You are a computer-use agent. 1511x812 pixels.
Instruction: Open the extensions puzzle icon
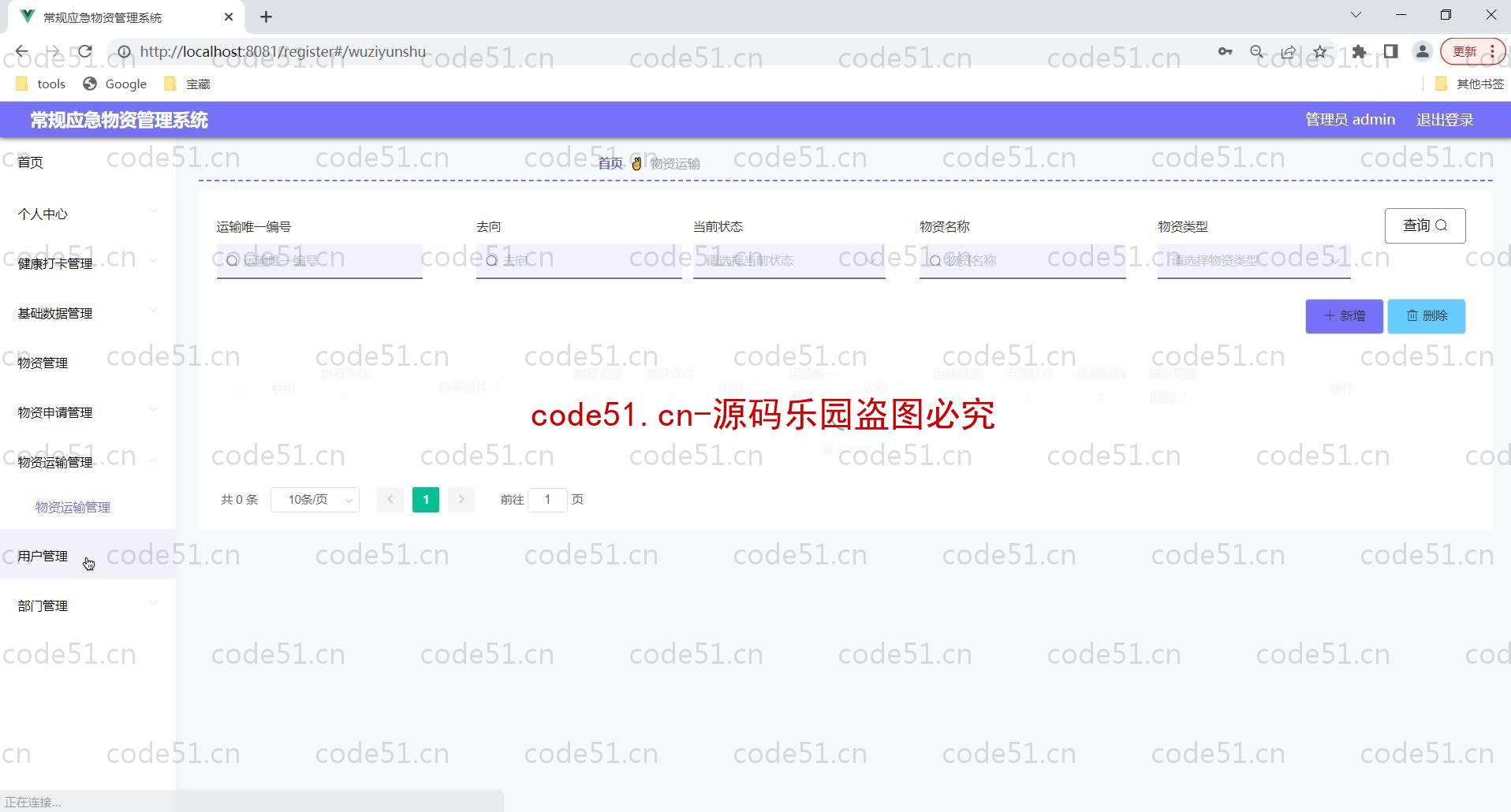[1359, 52]
